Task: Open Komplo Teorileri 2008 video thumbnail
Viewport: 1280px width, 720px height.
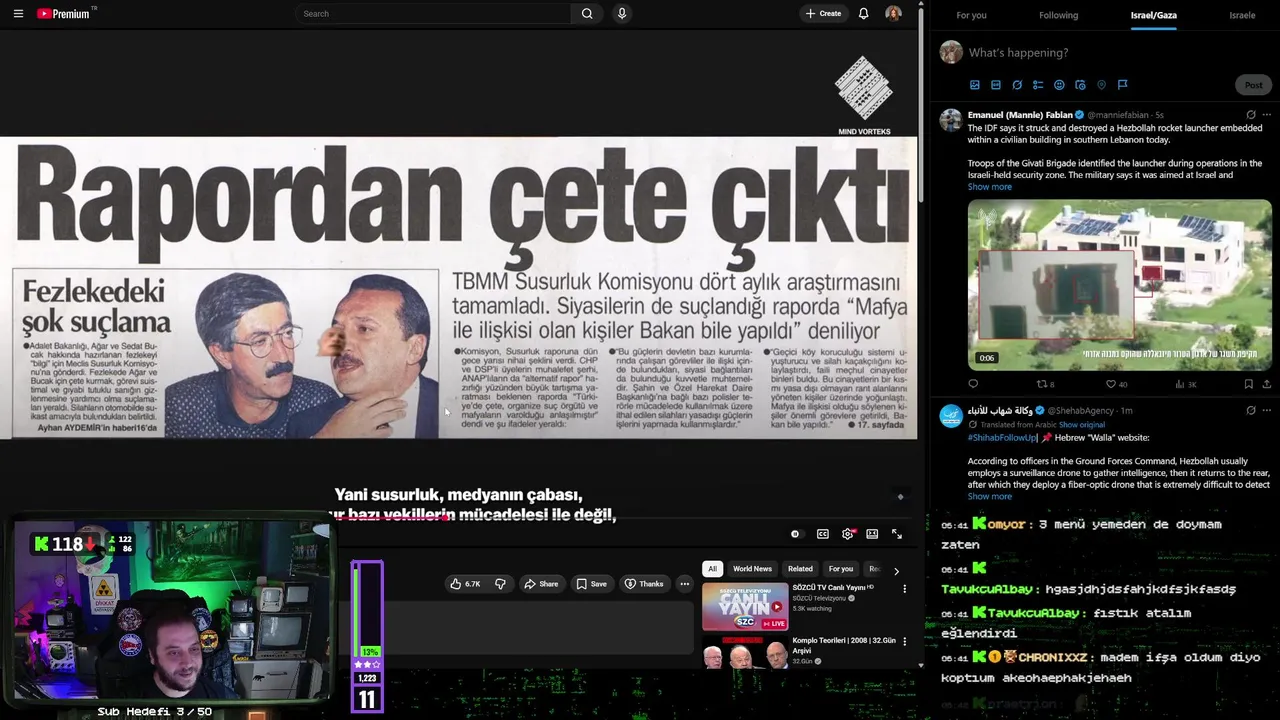Action: pos(745,651)
